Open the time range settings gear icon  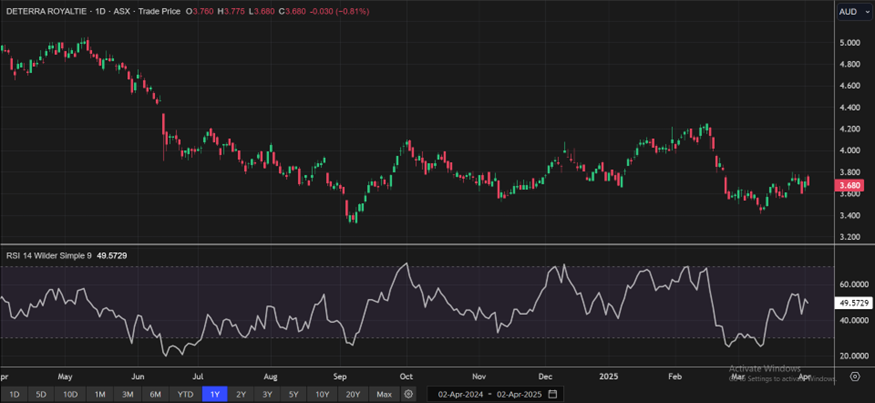409,394
